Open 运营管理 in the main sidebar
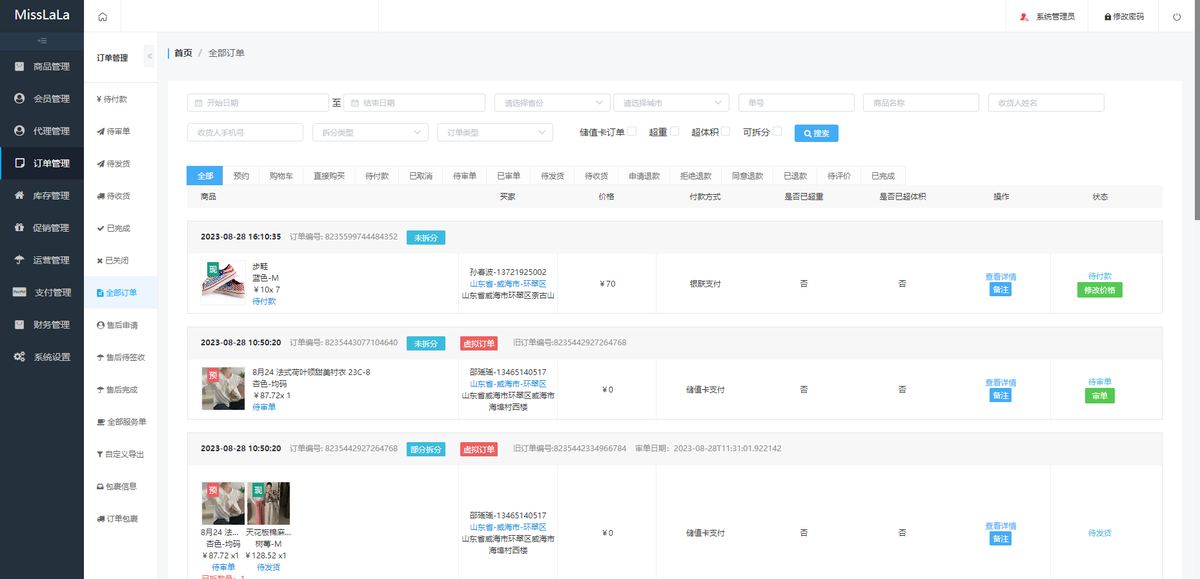1200x579 pixels. (42, 260)
